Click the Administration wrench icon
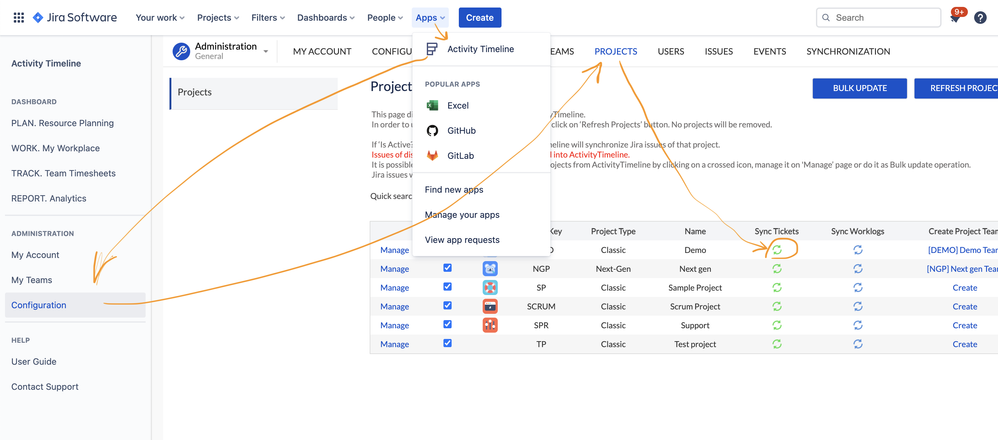 point(181,52)
